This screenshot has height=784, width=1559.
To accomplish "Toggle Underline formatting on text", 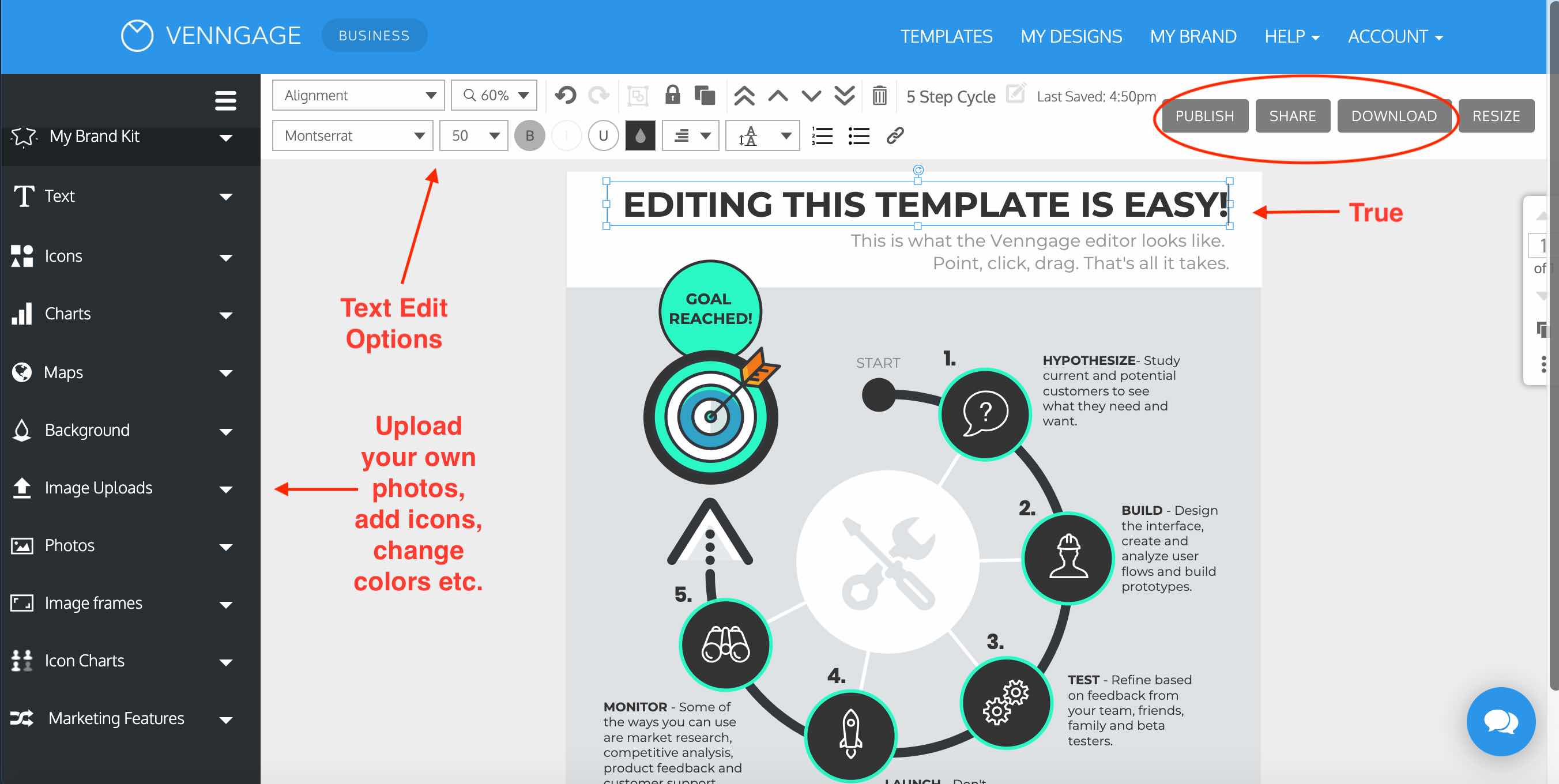I will 601,135.
